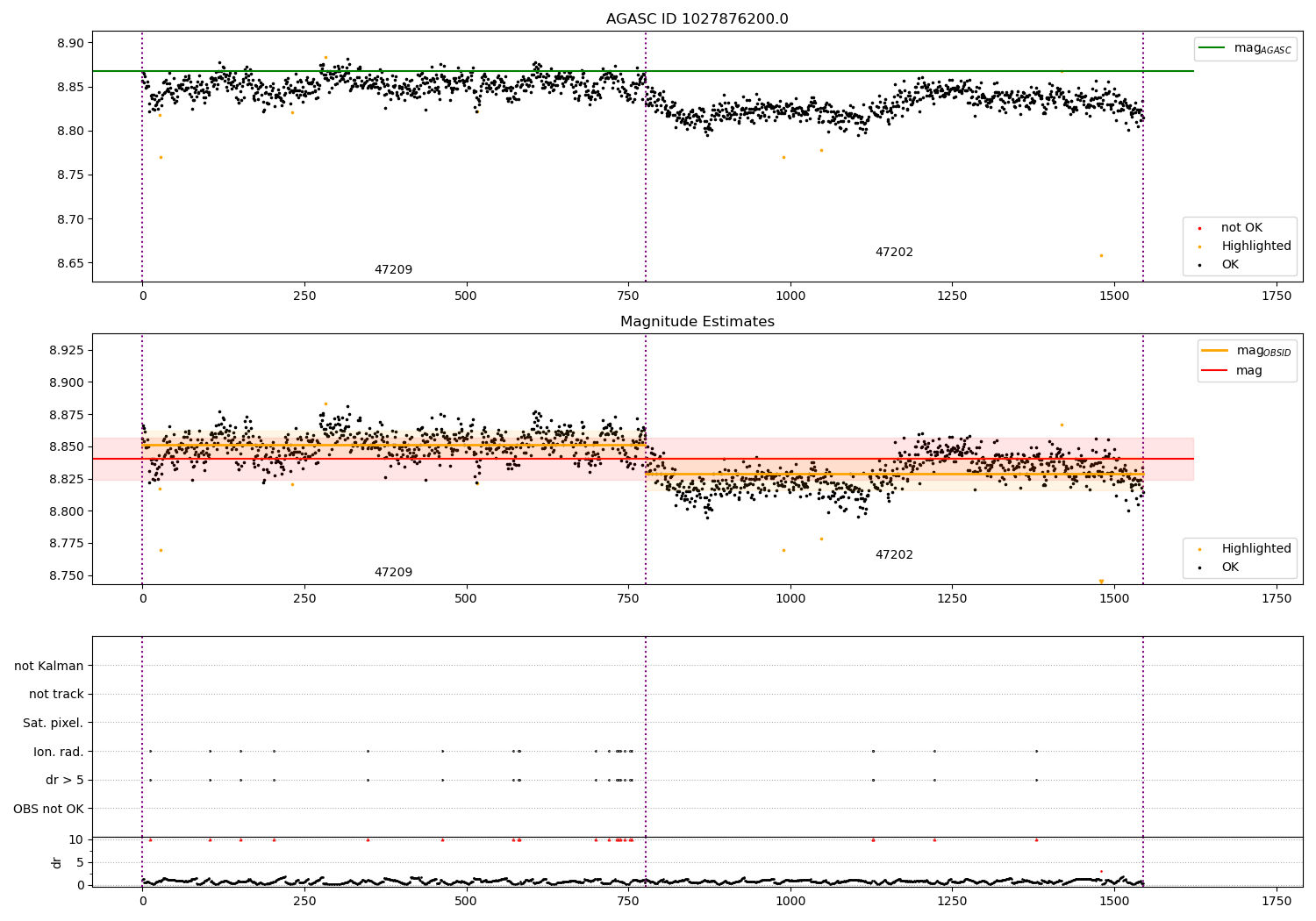This screenshot has height=921, width=1316.
Task: Click the red mag horizontal line in the Magnitude Estimates plot
Action: [x=643, y=459]
